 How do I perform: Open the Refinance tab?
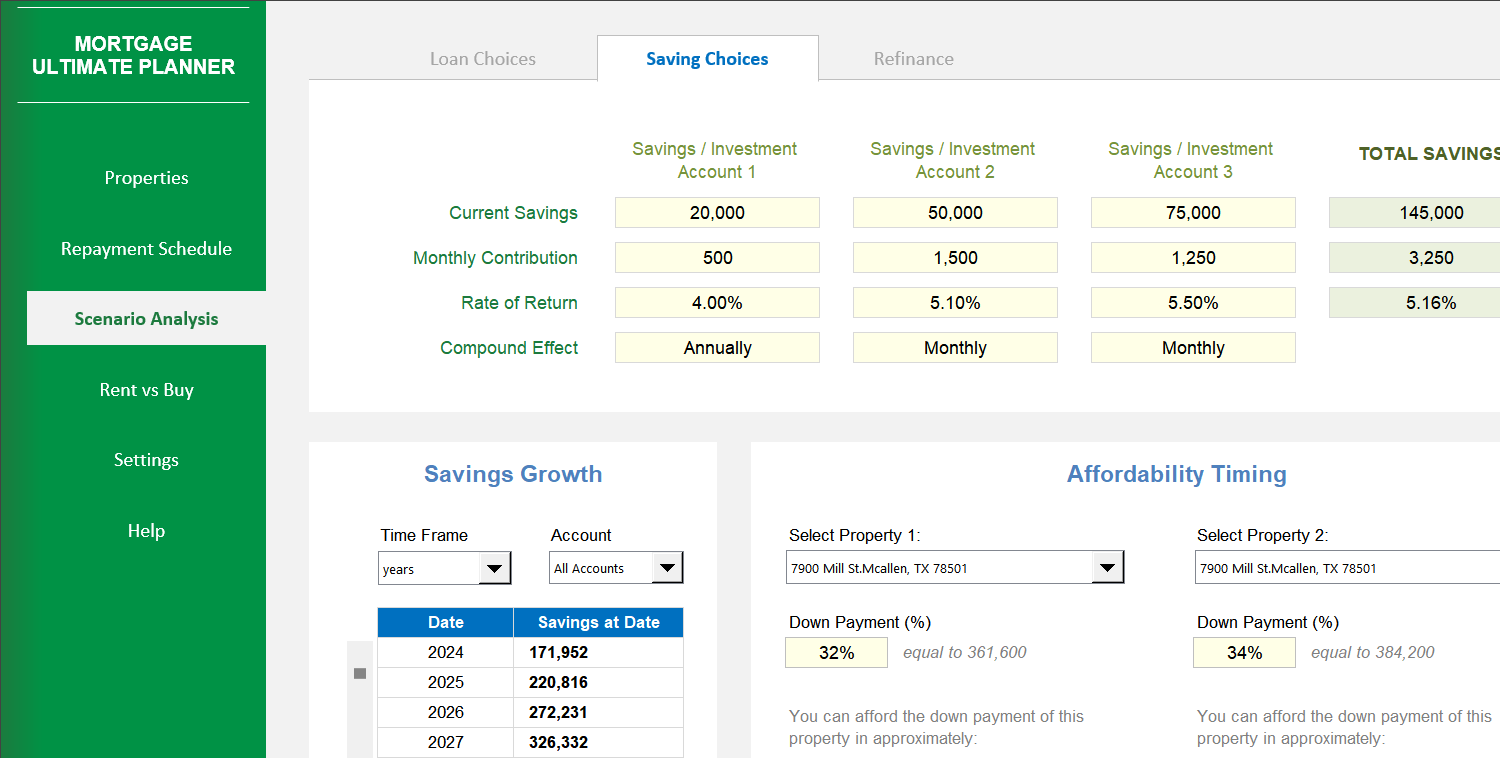click(913, 58)
